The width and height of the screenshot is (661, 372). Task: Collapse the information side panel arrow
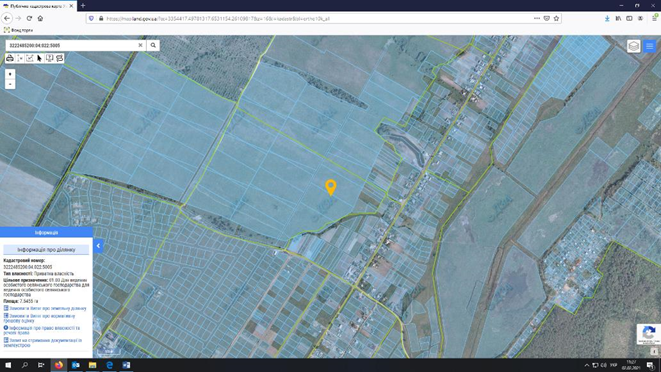98,246
